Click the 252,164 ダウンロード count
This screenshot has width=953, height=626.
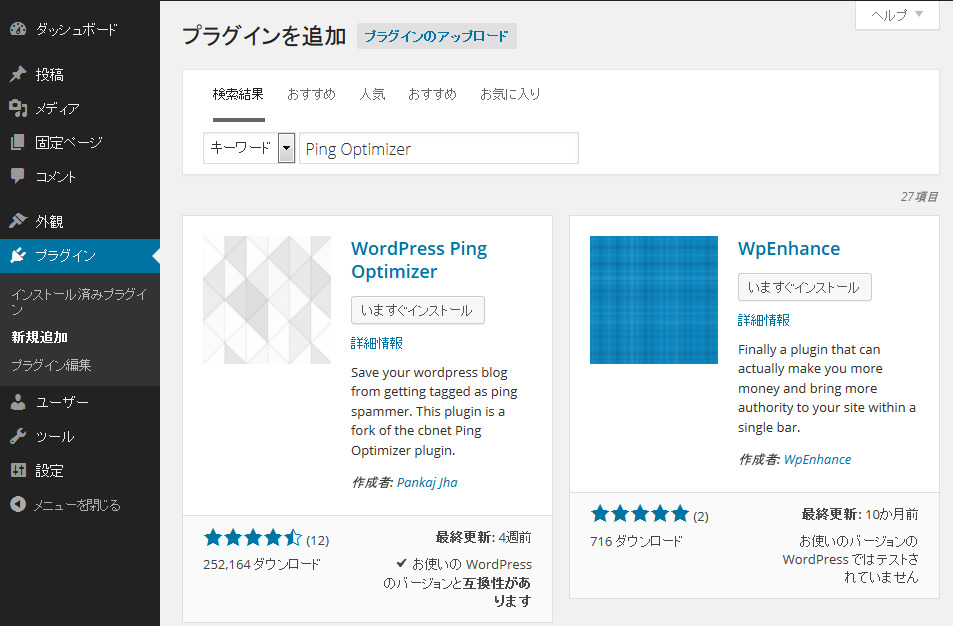click(262, 565)
